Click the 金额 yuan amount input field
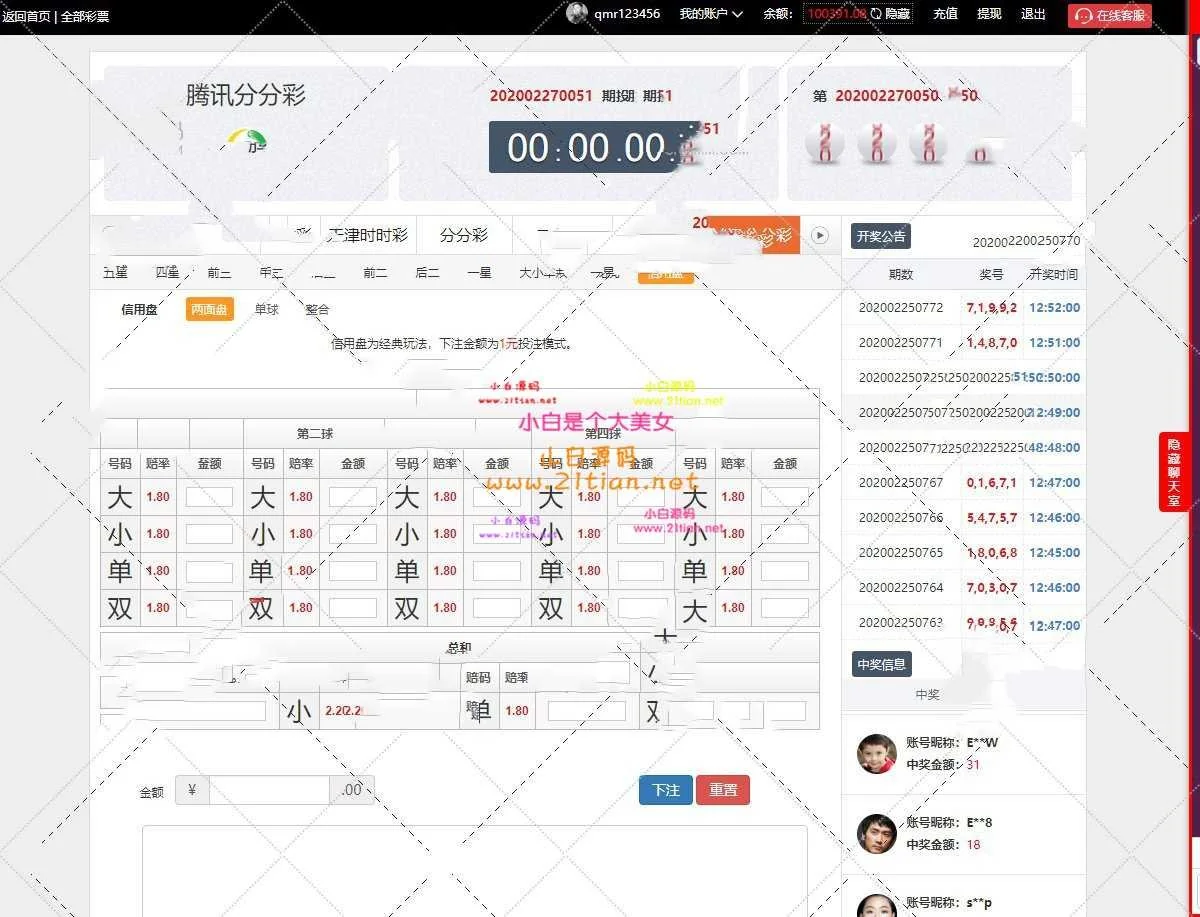The height and width of the screenshot is (917, 1200). (269, 790)
